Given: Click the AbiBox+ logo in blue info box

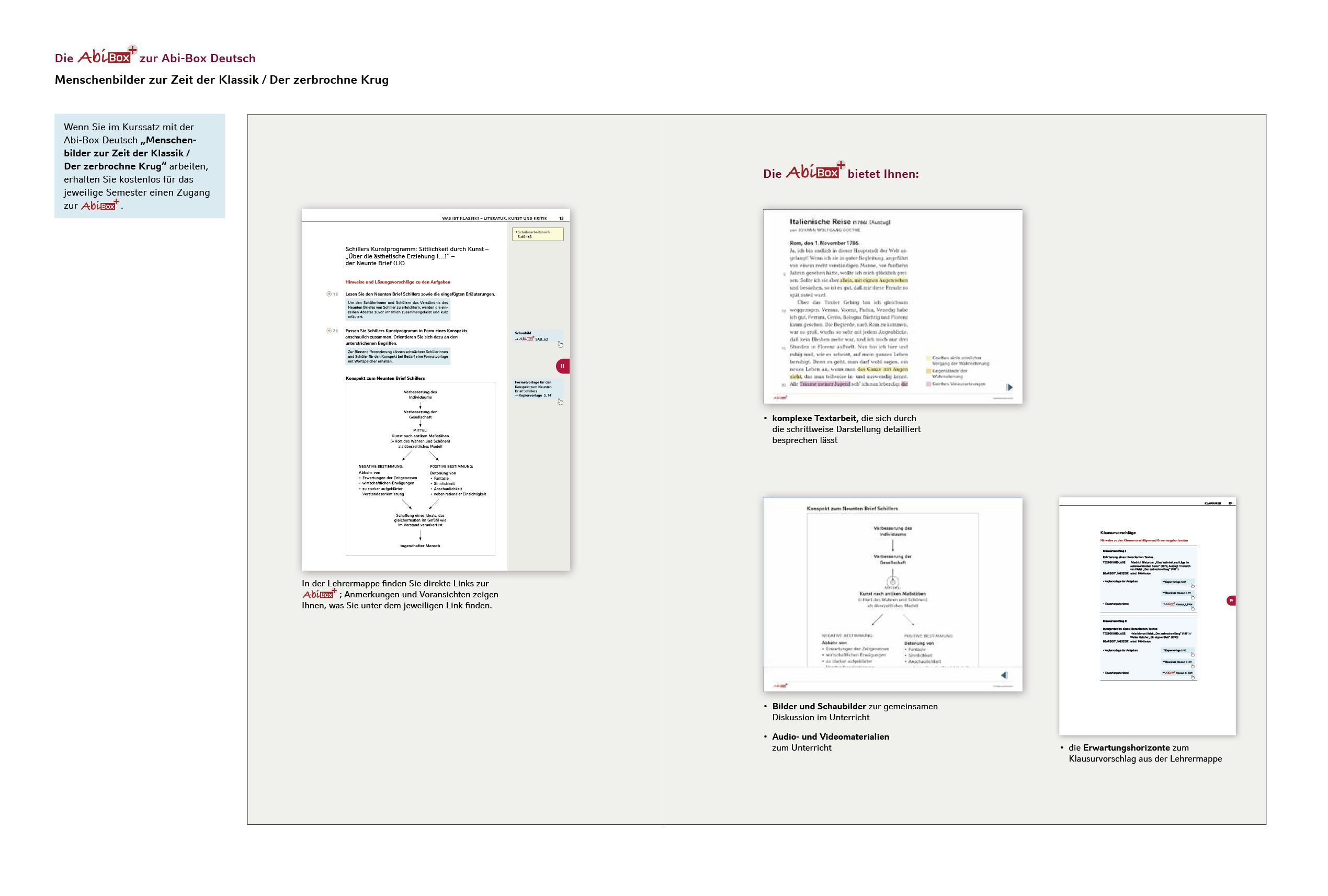Looking at the screenshot, I should 100,206.
